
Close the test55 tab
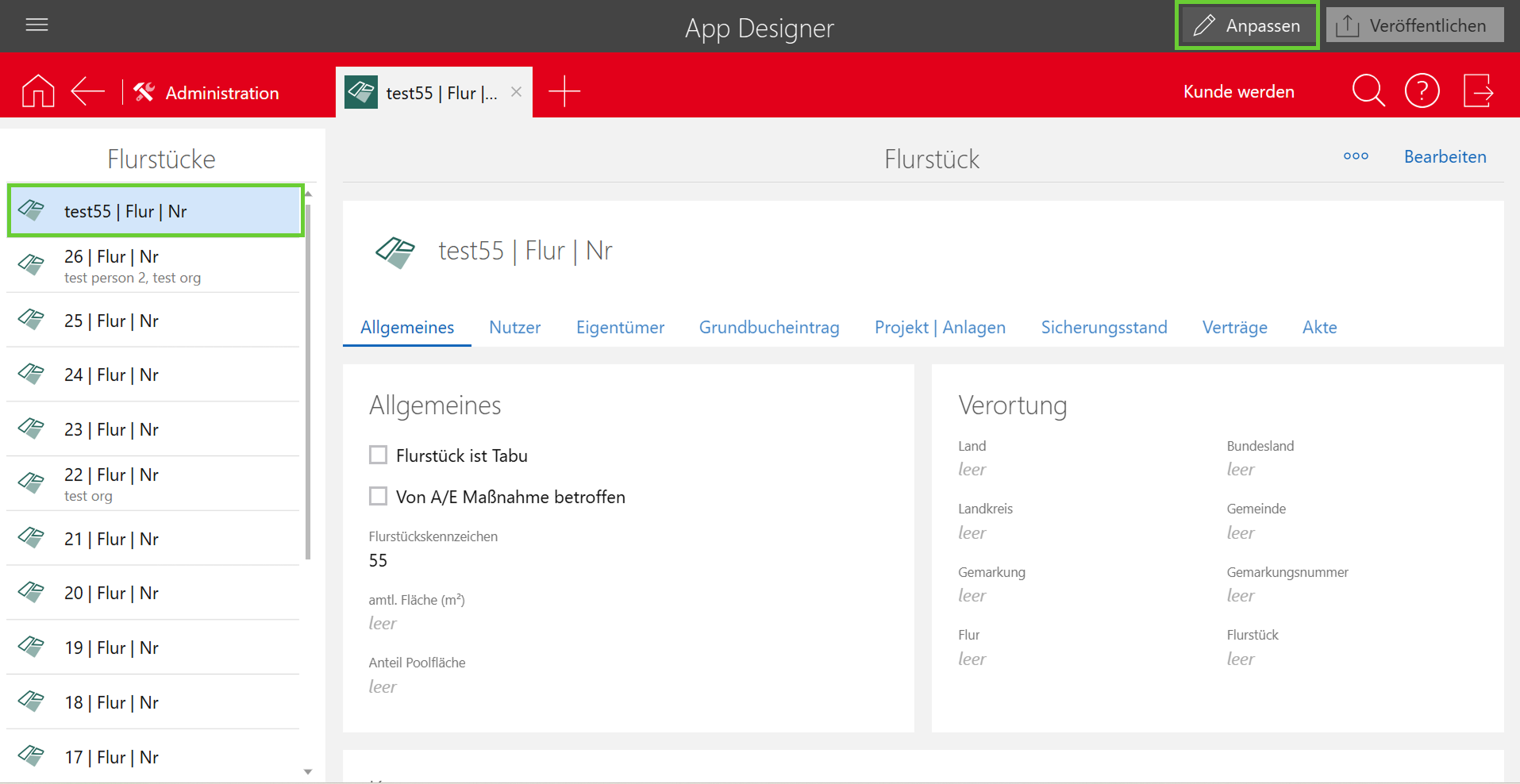(x=516, y=92)
